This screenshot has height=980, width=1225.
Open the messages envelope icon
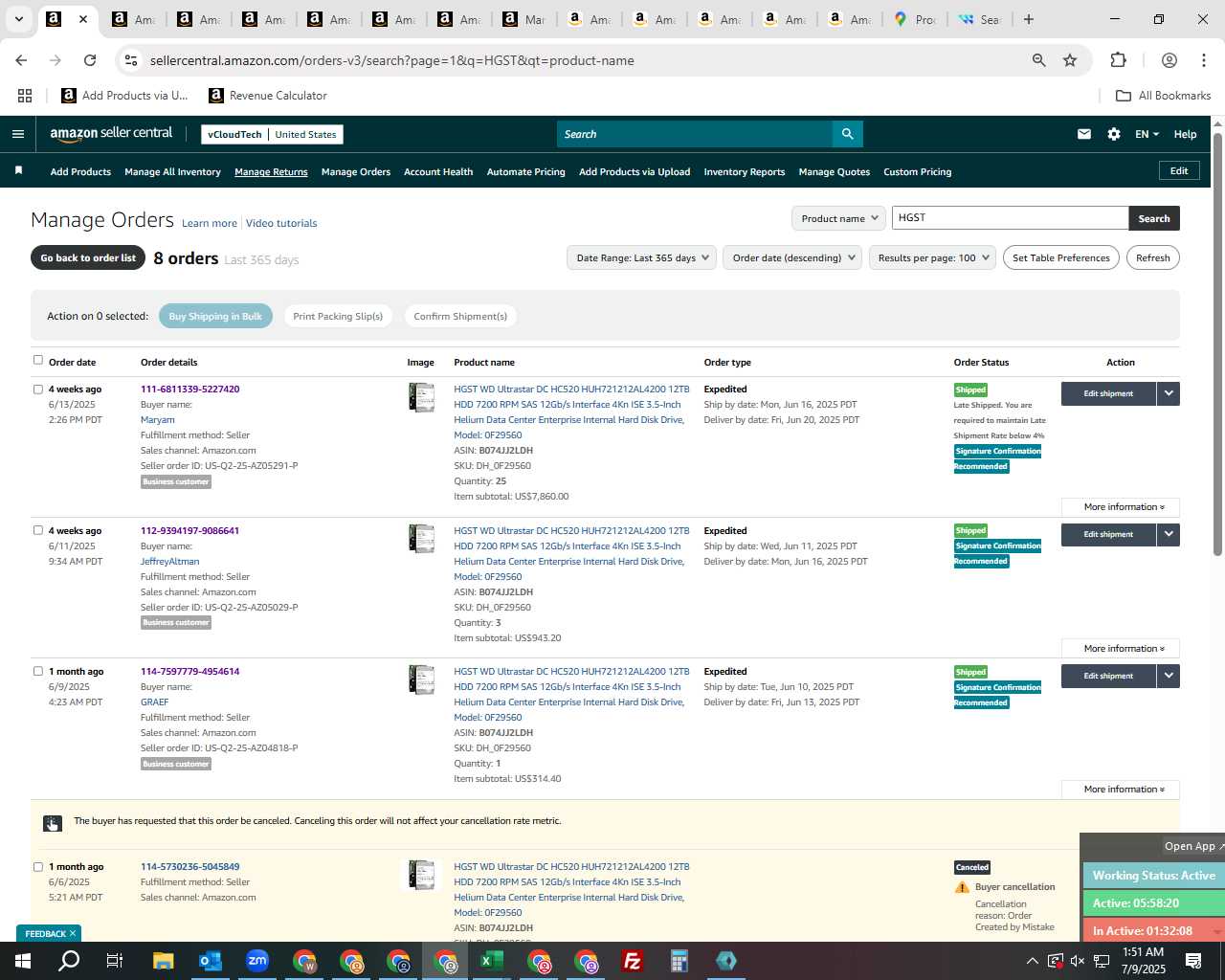coord(1083,134)
